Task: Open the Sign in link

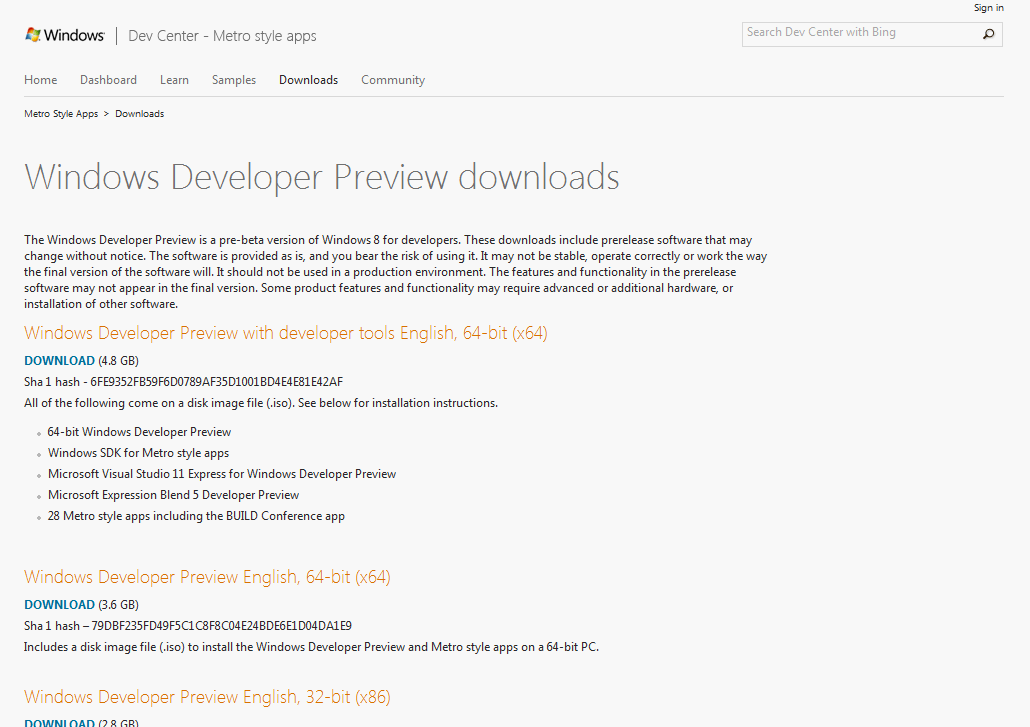Action: click(x=989, y=8)
